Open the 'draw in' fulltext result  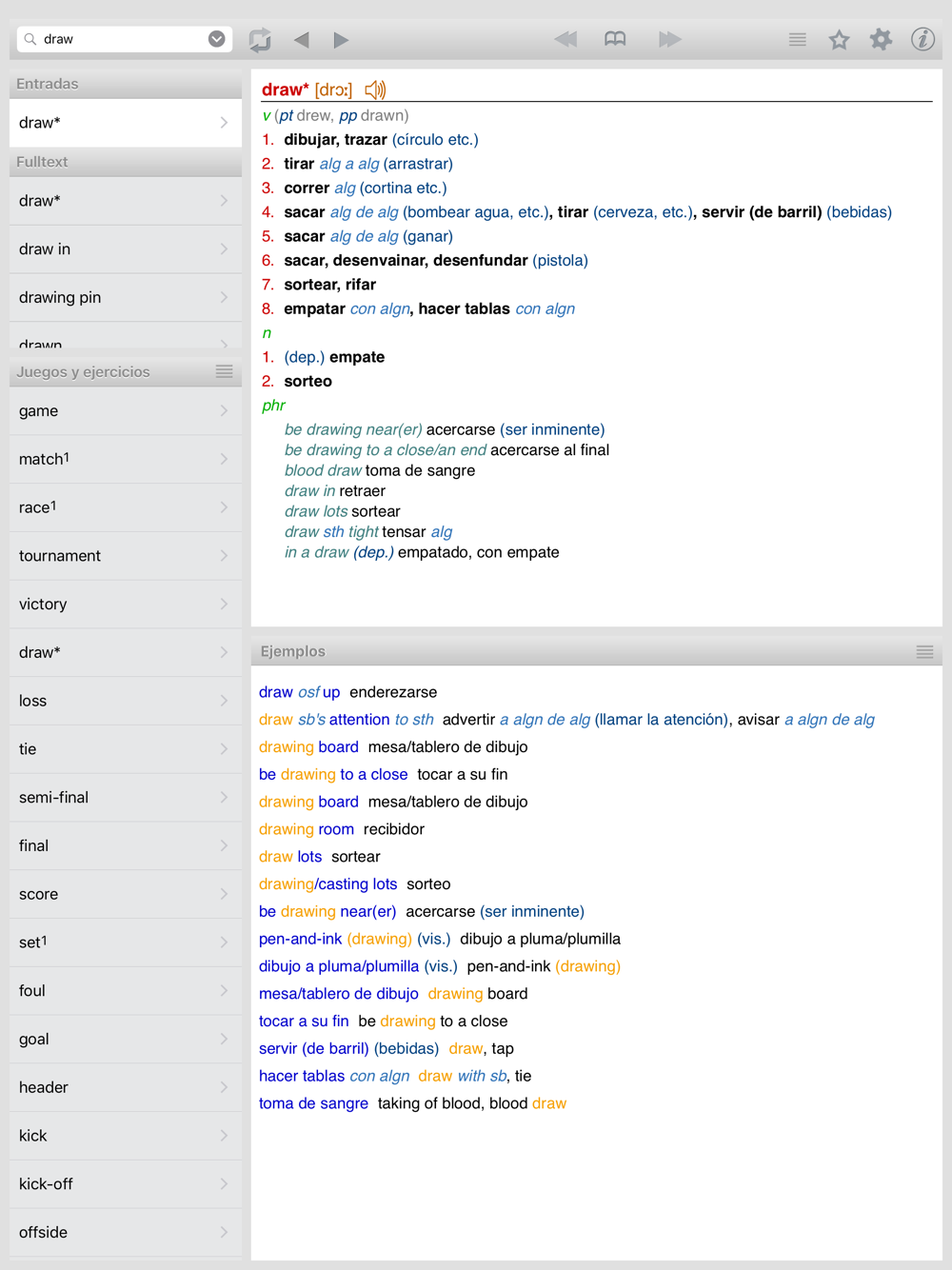tap(126, 249)
